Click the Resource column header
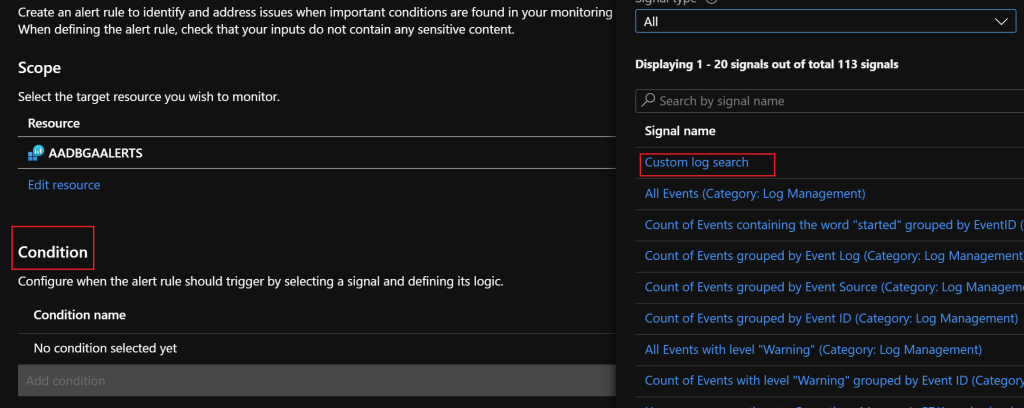Screen dimensions: 1024x408 point(54,123)
